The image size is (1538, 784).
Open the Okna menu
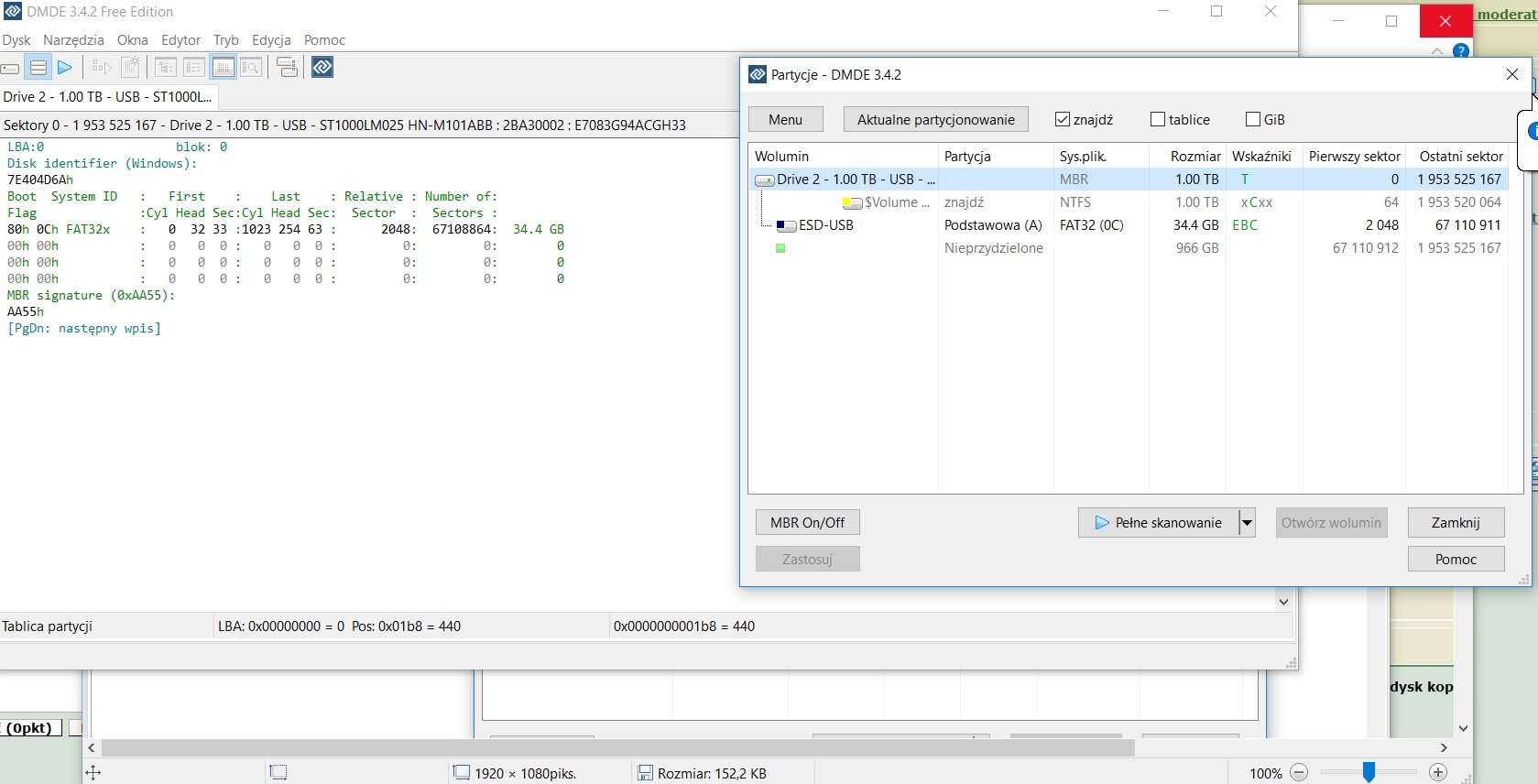point(133,40)
